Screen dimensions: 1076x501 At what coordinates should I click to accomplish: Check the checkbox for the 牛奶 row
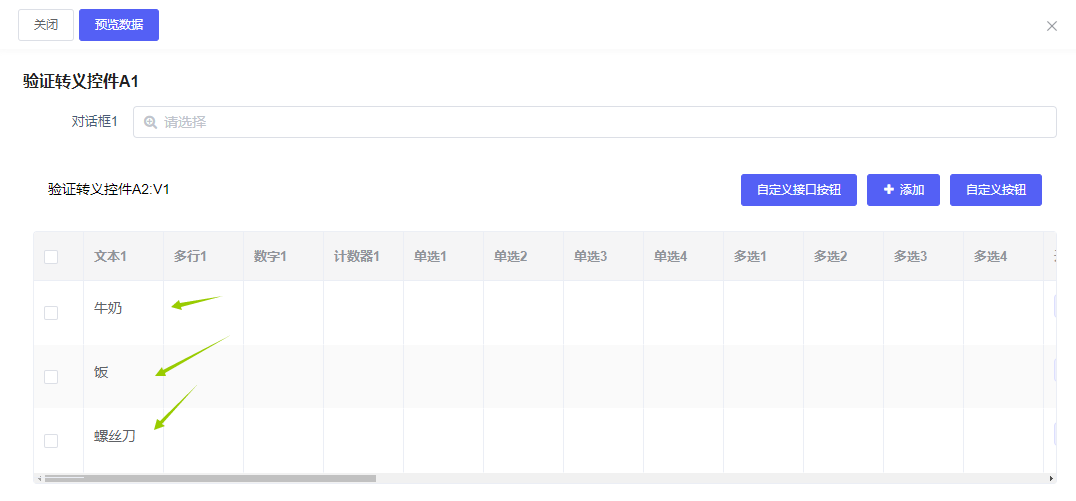point(51,313)
